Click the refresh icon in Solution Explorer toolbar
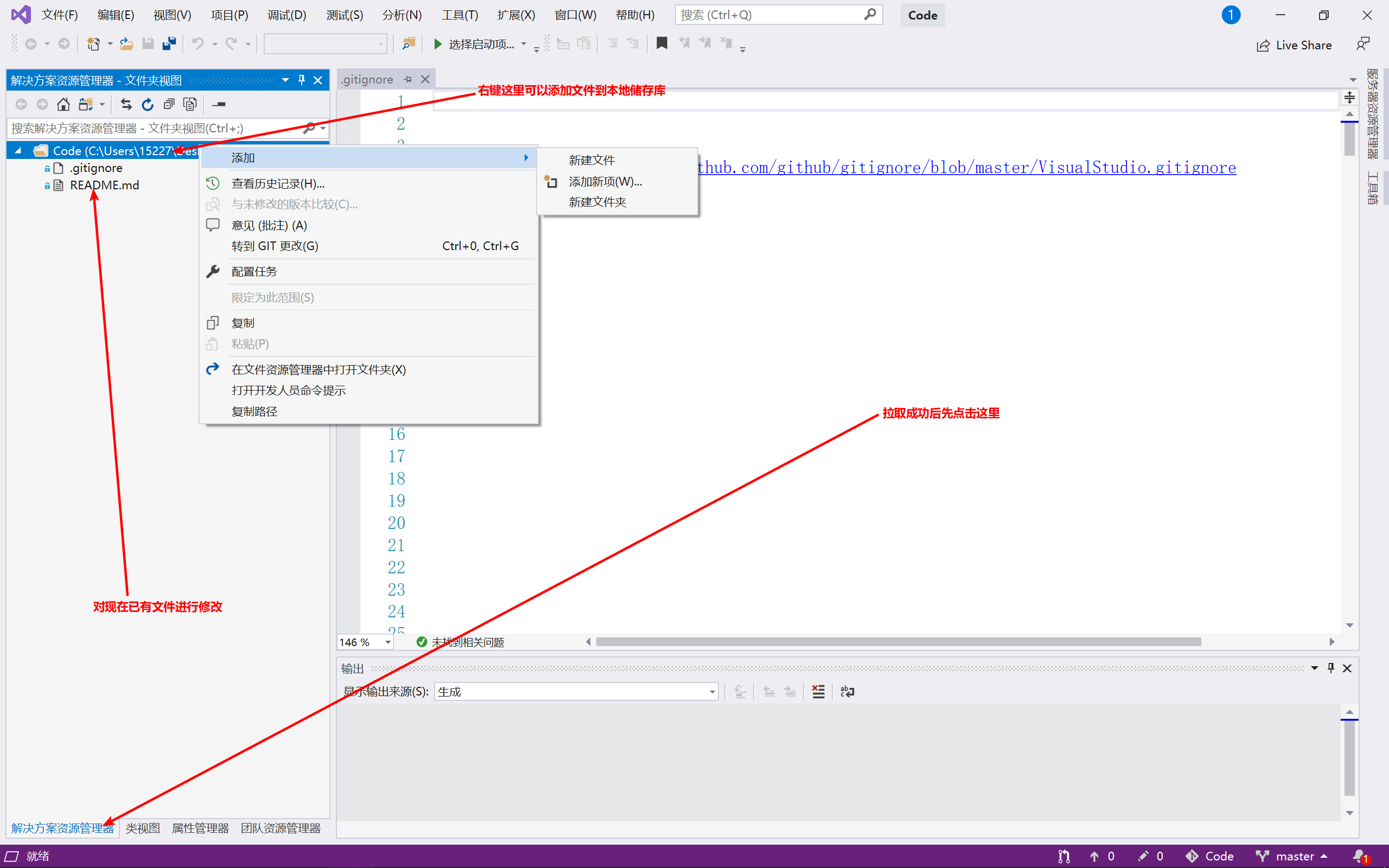1389x868 pixels. tap(148, 104)
